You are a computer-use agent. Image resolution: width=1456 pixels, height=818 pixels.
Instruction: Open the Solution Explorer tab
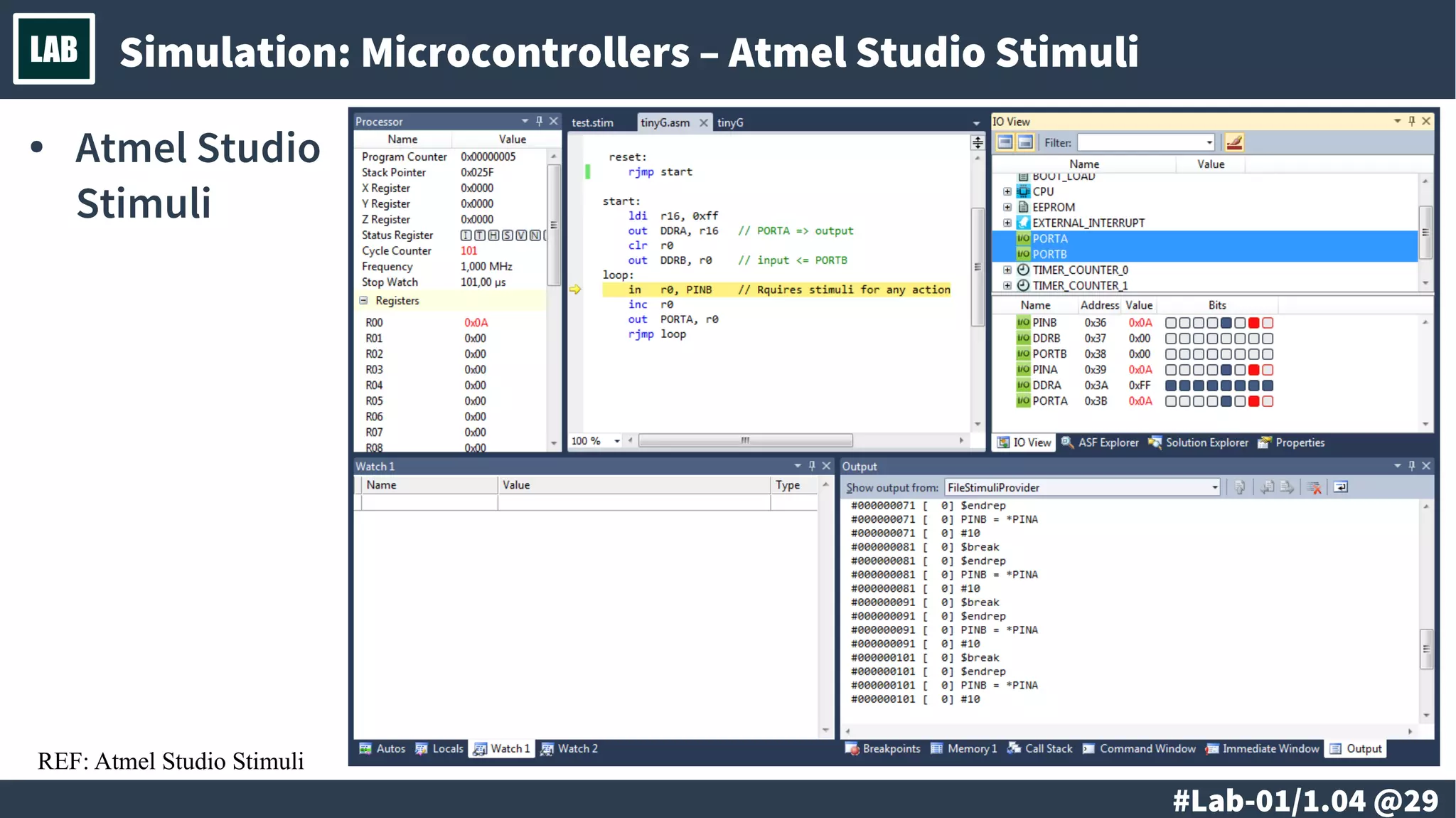(x=1198, y=442)
